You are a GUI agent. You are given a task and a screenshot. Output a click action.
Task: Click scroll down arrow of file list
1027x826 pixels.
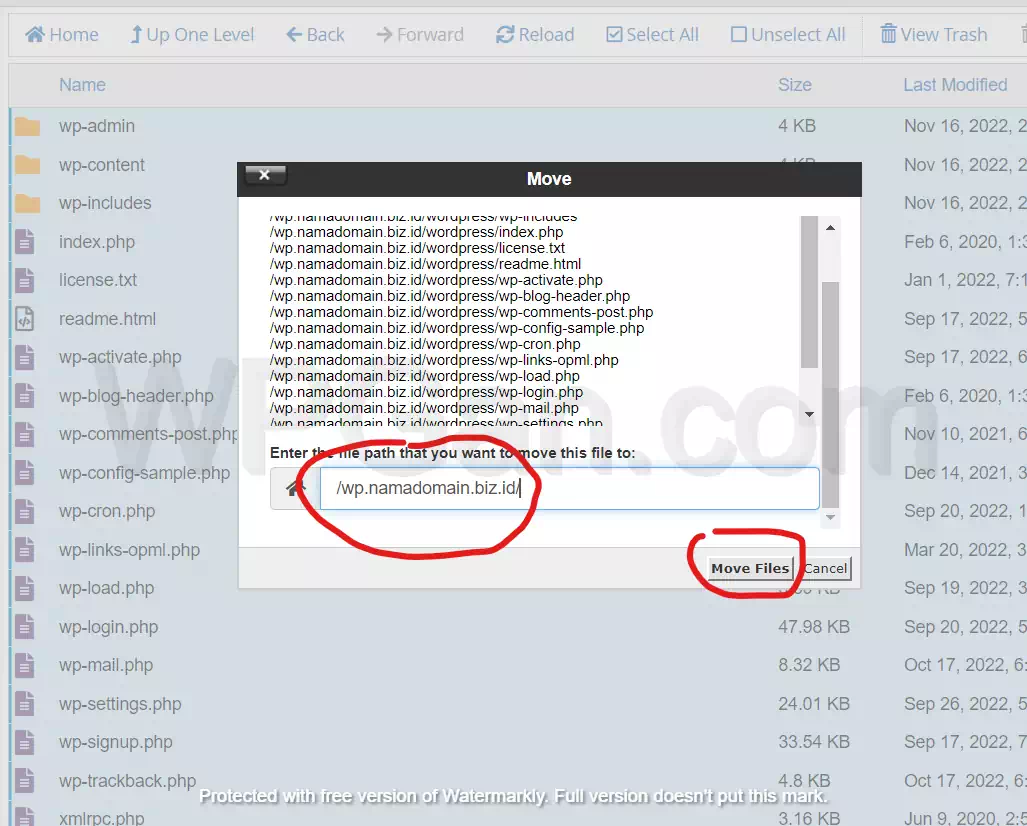810,414
